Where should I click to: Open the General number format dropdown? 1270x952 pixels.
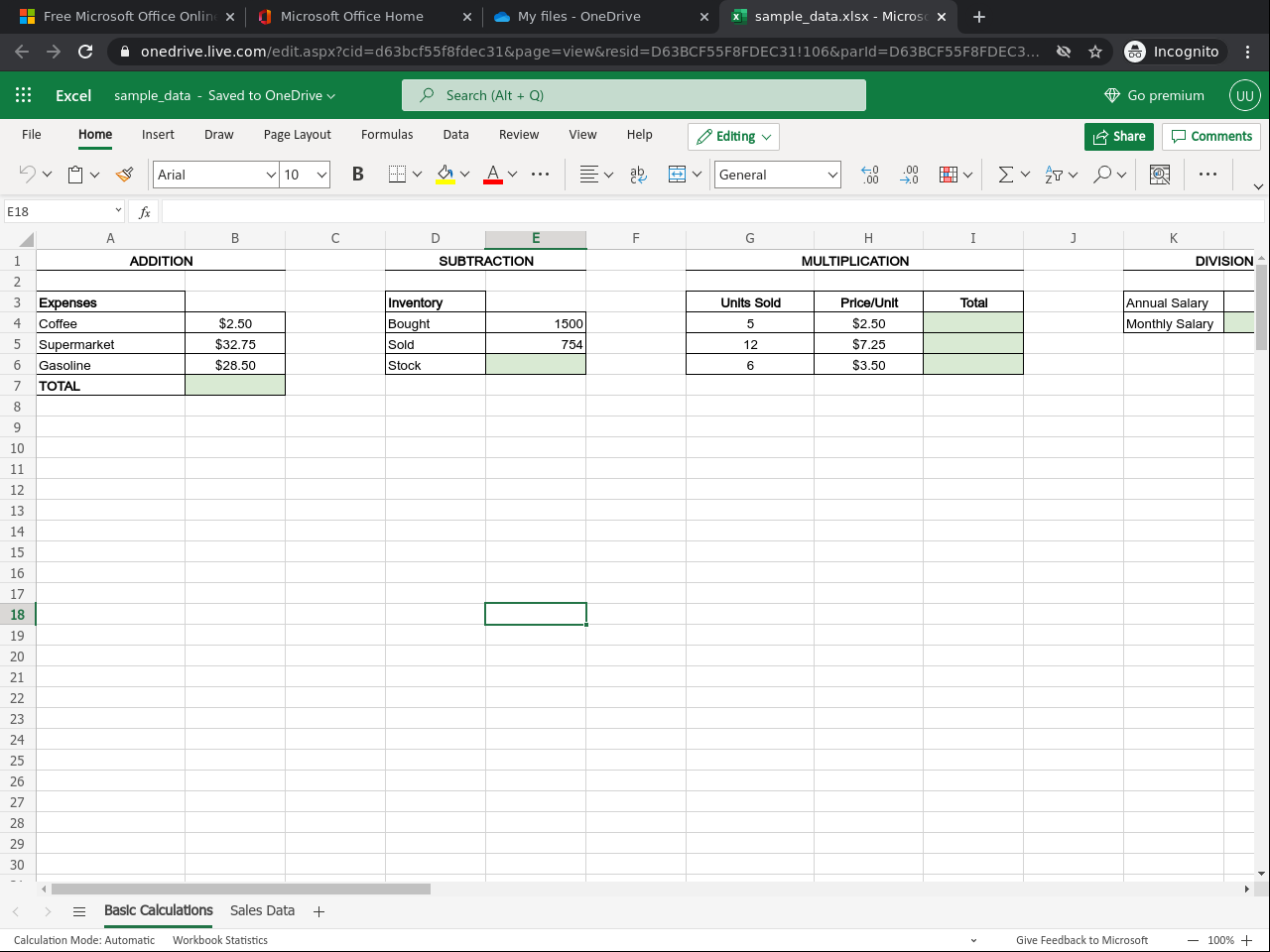[777, 175]
